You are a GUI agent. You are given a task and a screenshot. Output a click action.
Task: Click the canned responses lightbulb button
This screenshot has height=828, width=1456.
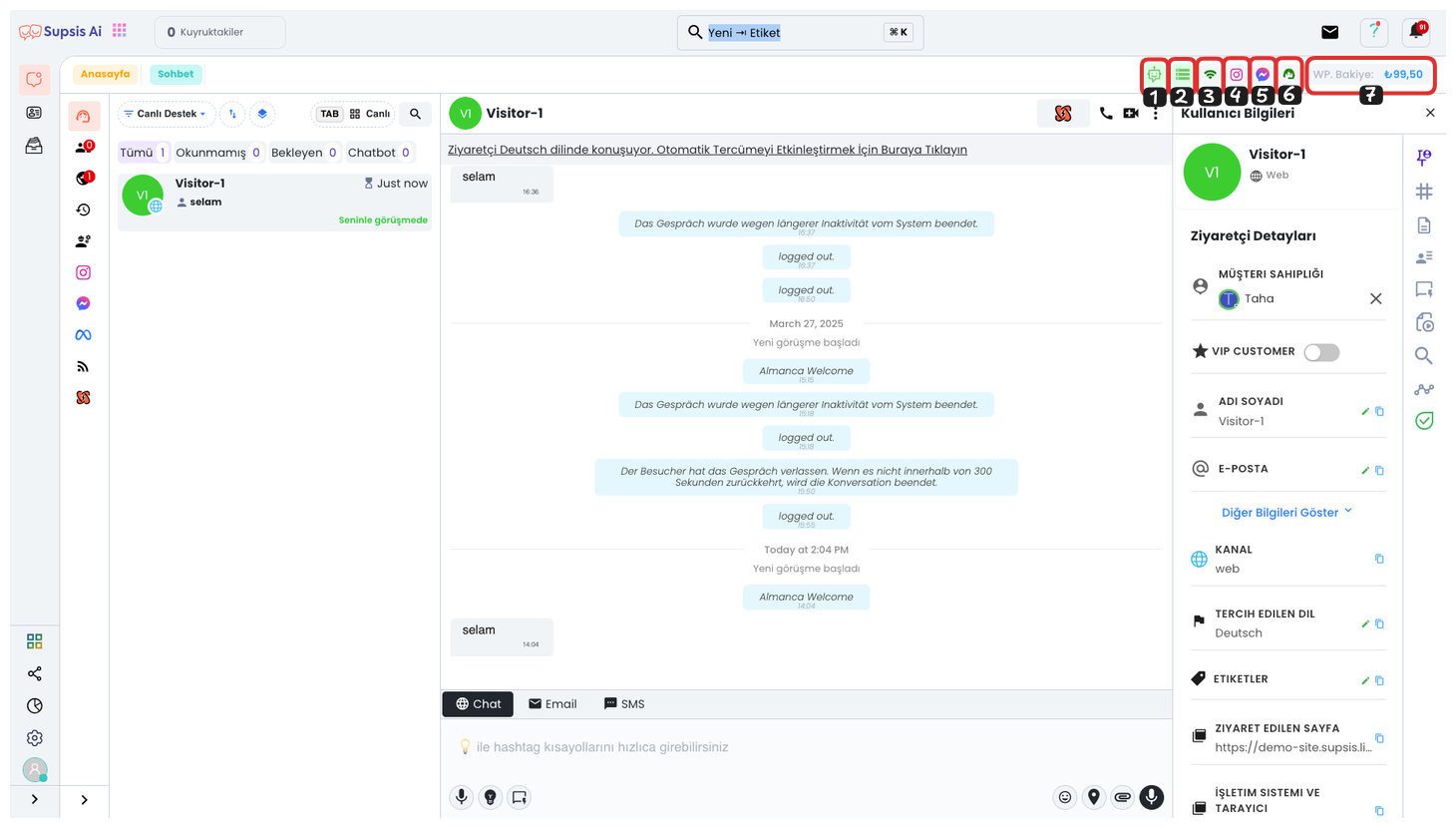[x=490, y=797]
